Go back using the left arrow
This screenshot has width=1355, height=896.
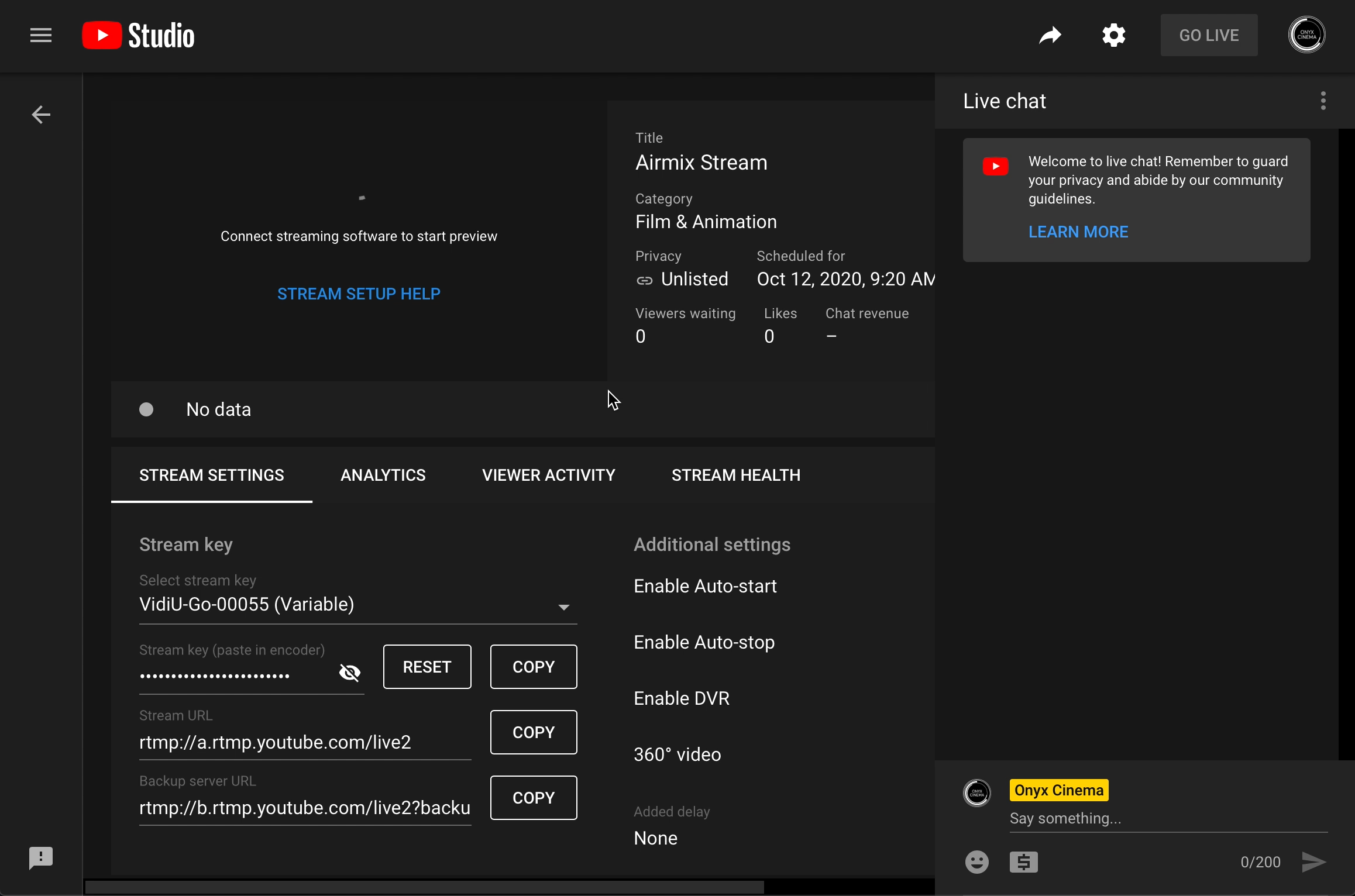tap(41, 115)
